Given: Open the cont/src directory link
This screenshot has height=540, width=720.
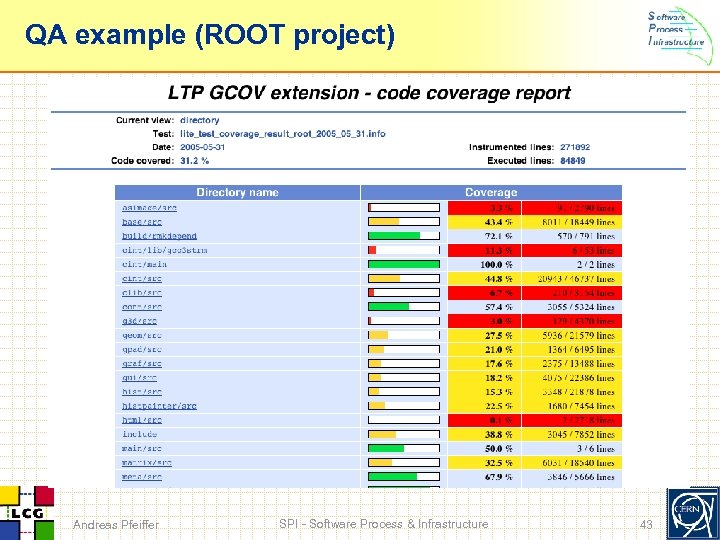Looking at the screenshot, I should (x=142, y=307).
